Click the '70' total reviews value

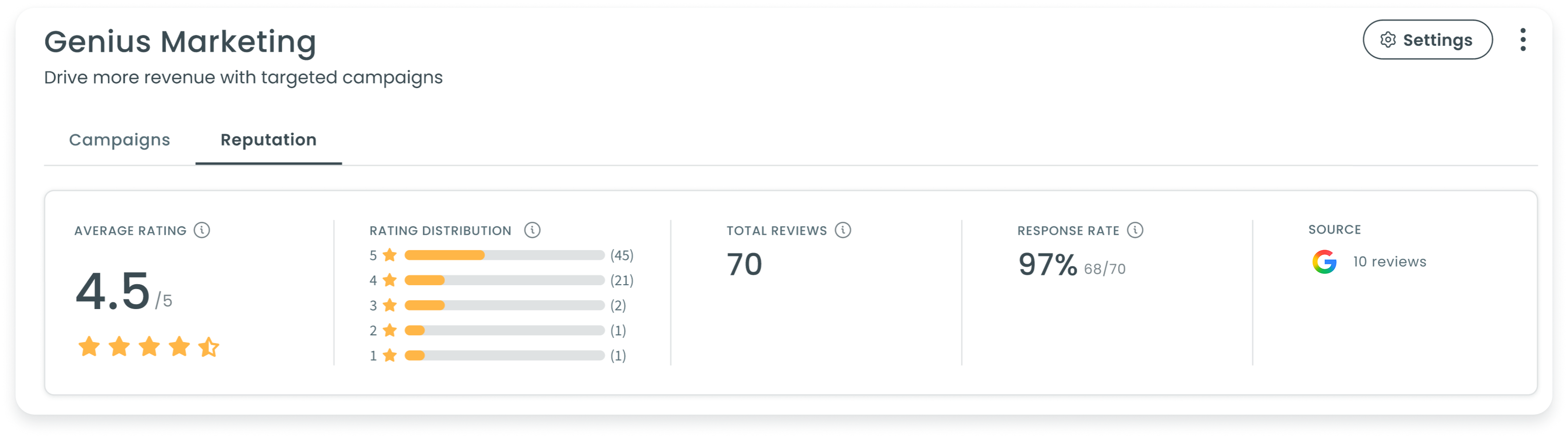click(x=744, y=264)
